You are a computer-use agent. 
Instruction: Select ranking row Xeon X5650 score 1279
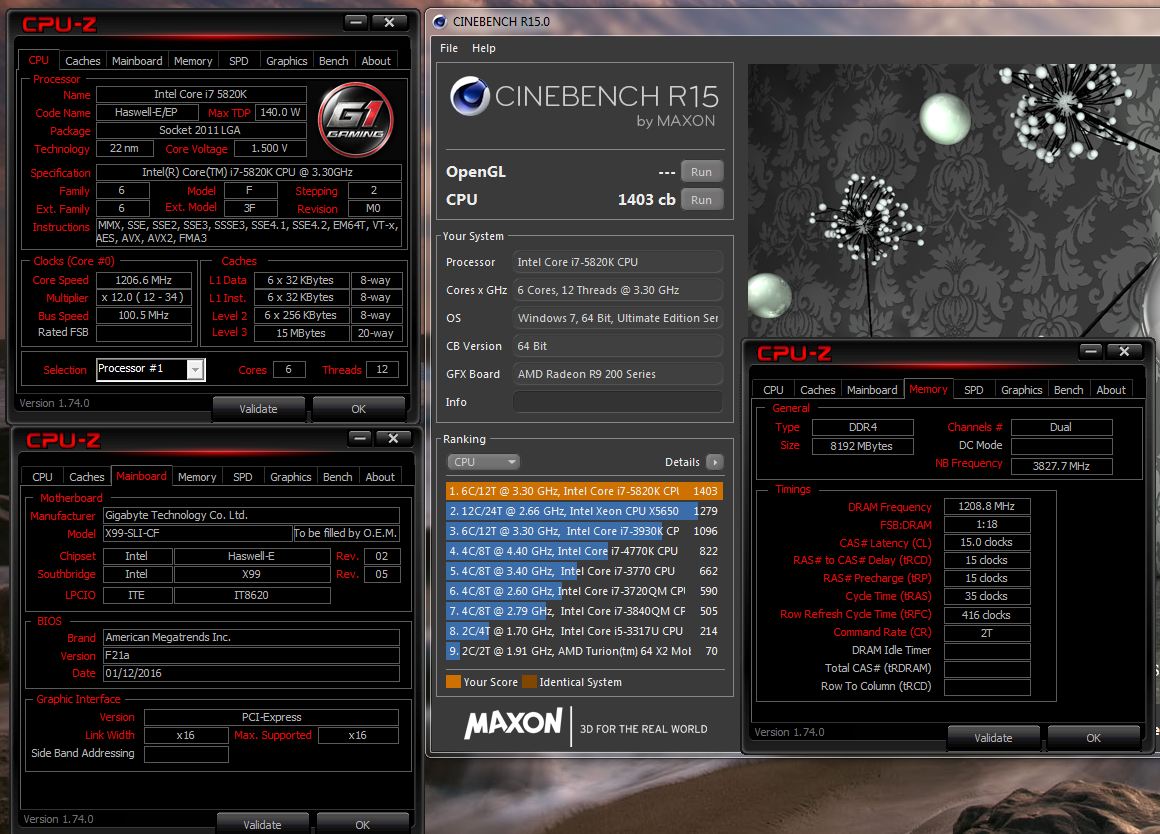click(x=584, y=511)
